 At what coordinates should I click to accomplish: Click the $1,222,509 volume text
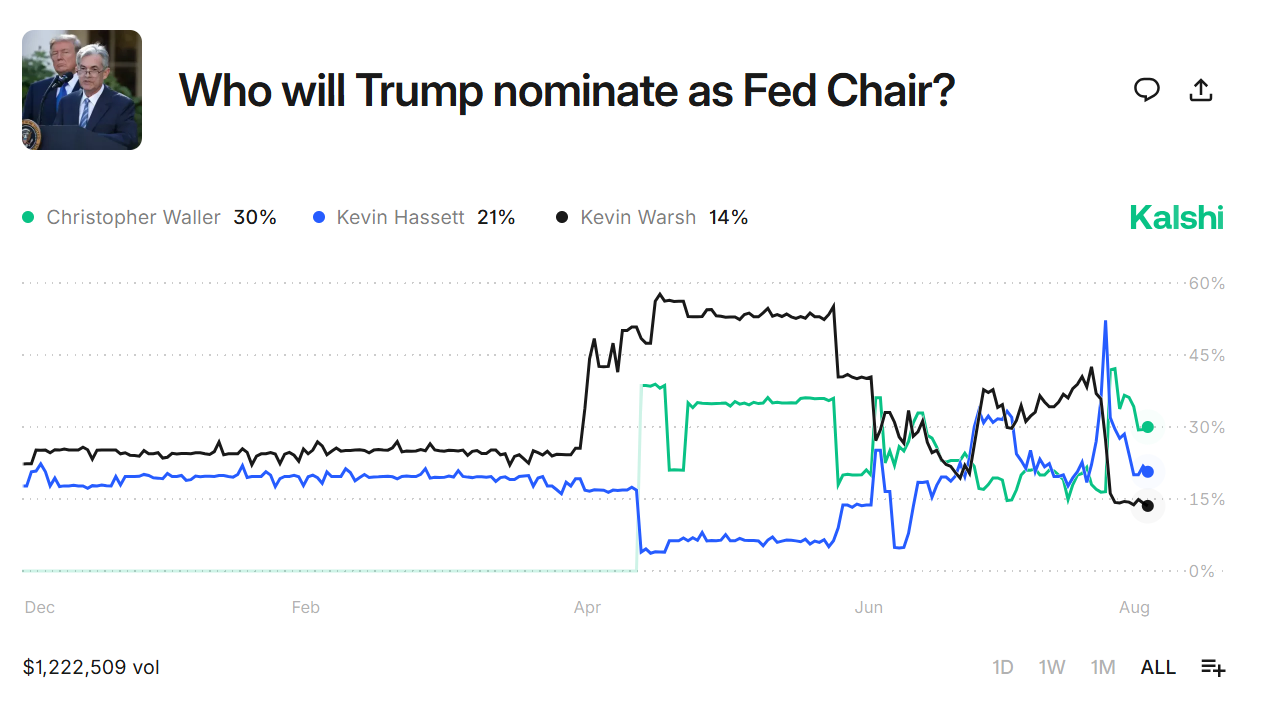click(91, 667)
